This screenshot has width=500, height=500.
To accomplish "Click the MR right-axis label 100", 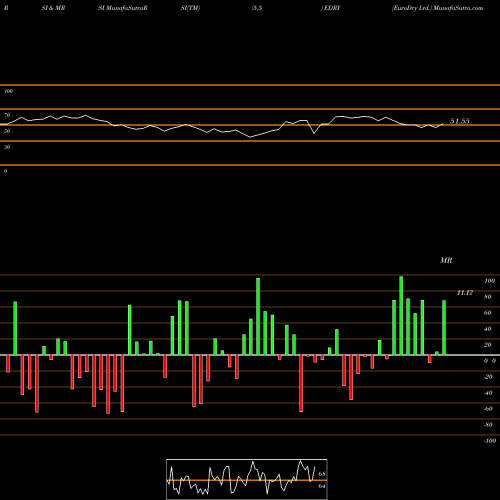I will tap(489, 281).
